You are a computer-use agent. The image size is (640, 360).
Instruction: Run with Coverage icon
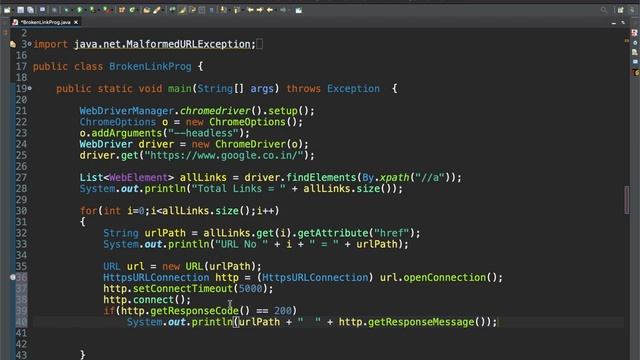92,10
